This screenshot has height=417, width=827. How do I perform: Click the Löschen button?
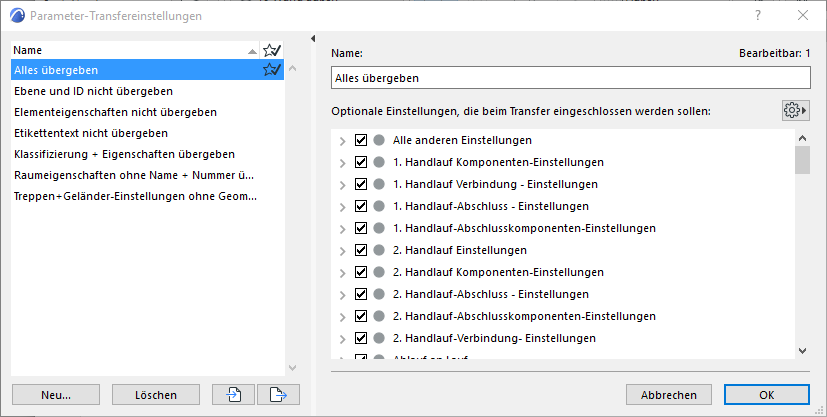156,394
